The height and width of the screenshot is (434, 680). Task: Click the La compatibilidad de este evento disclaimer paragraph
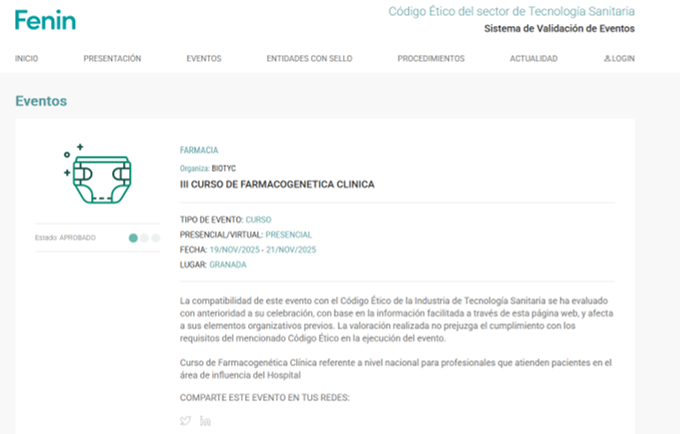tap(397, 320)
